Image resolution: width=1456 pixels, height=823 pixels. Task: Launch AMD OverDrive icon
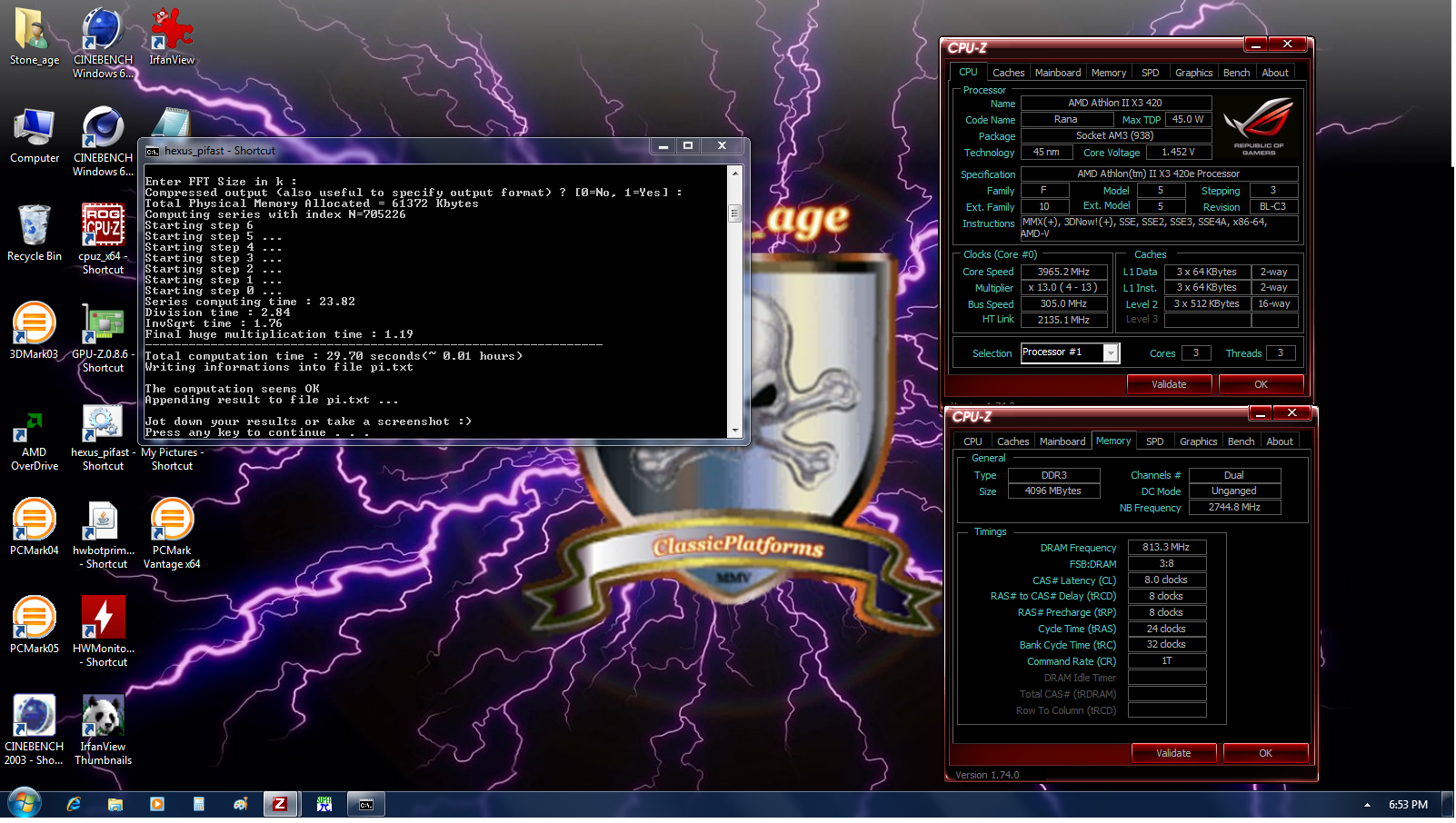tap(34, 441)
